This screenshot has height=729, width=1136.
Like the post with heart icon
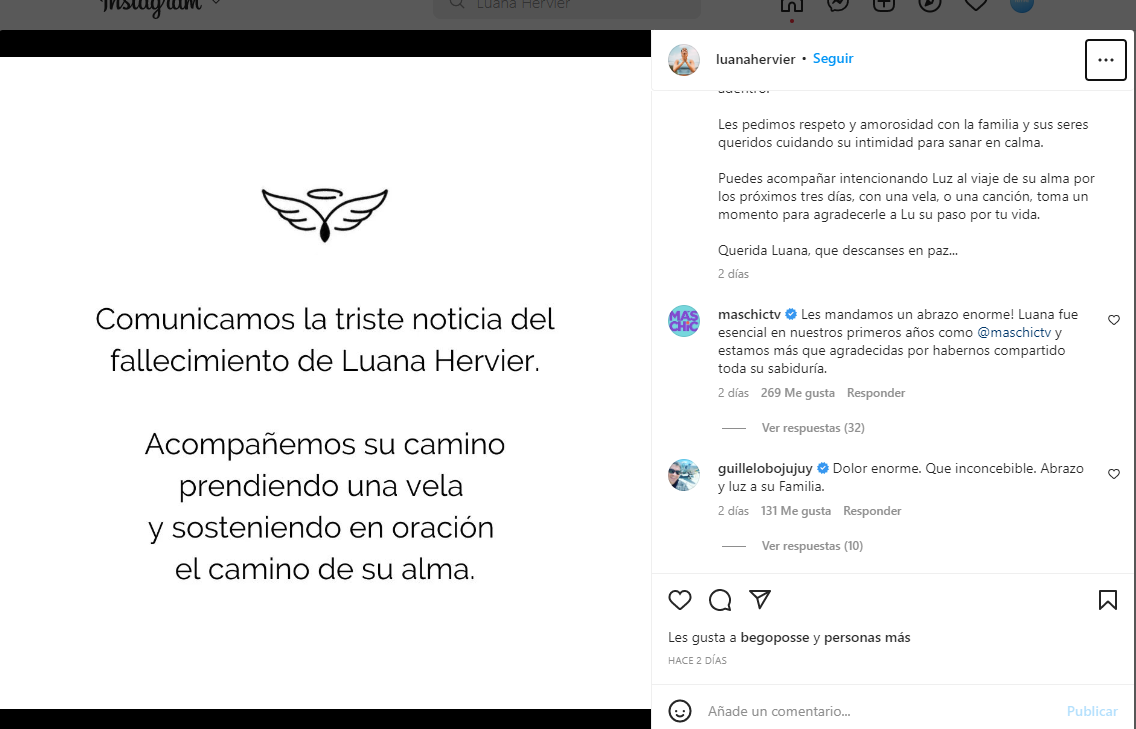tap(680, 600)
